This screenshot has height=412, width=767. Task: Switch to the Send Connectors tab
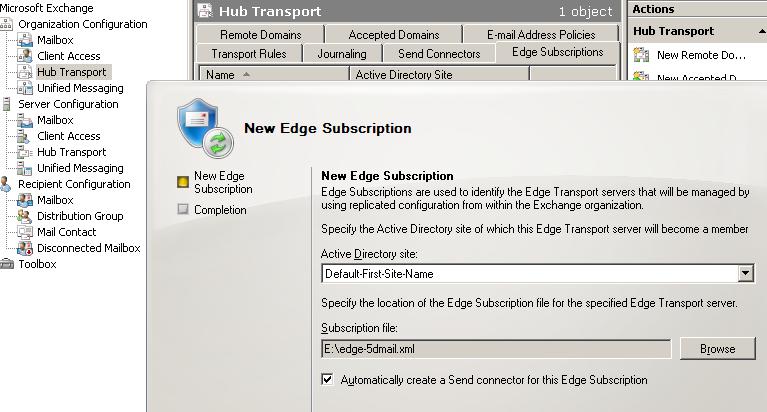(x=439, y=54)
